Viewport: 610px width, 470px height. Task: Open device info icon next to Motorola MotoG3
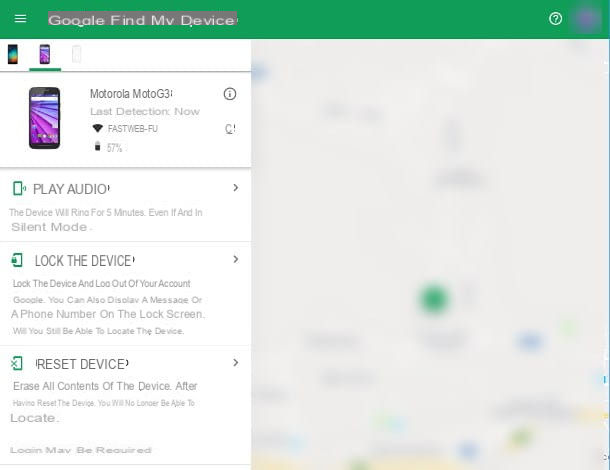(x=230, y=94)
